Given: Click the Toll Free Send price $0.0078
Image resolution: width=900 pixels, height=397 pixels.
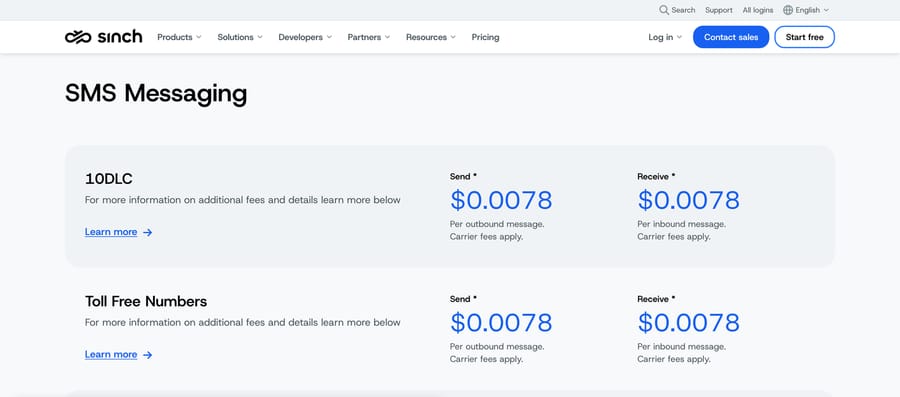Looking at the screenshot, I should tap(501, 322).
